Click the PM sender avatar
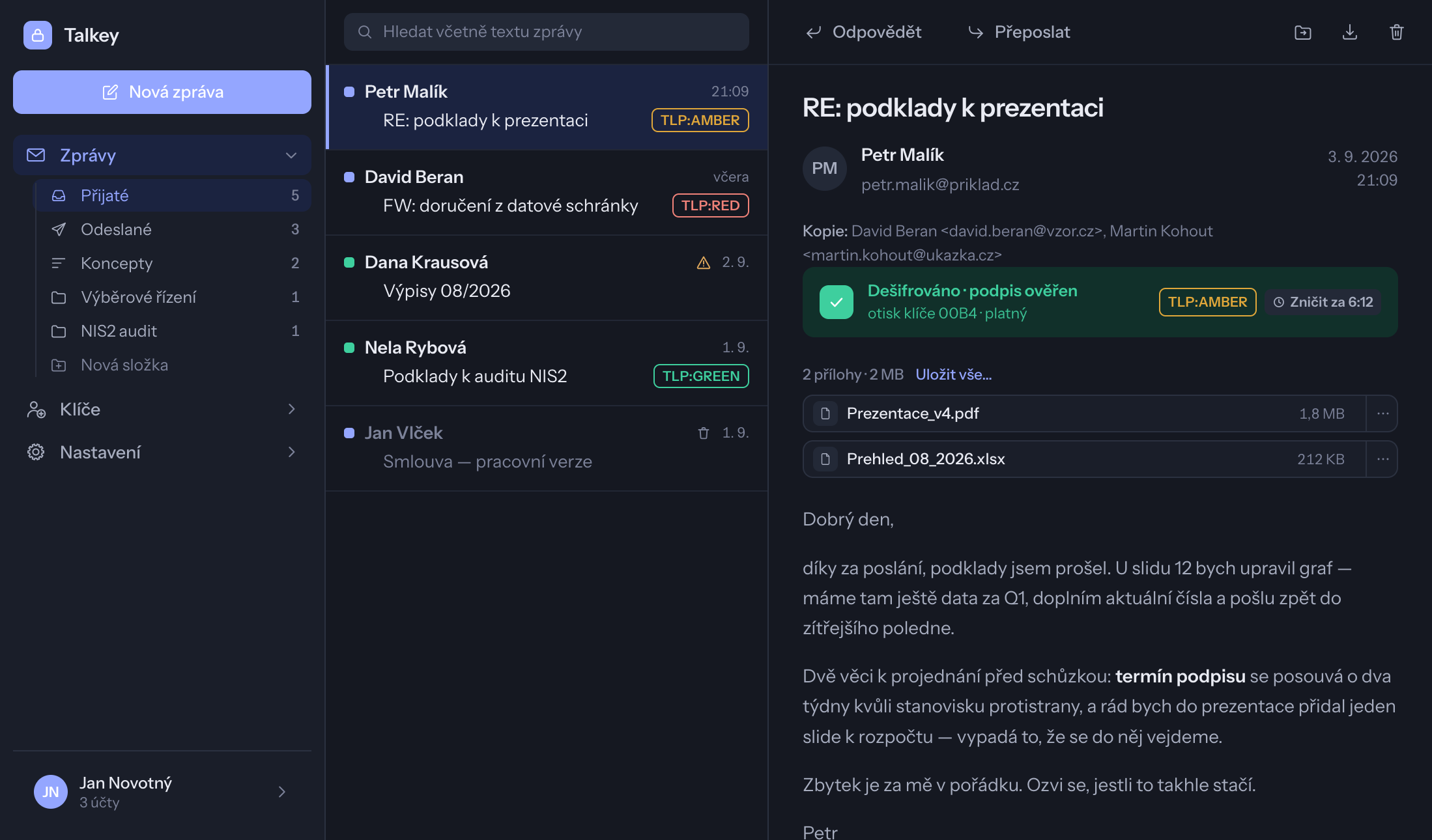This screenshot has width=1432, height=840. click(825, 168)
